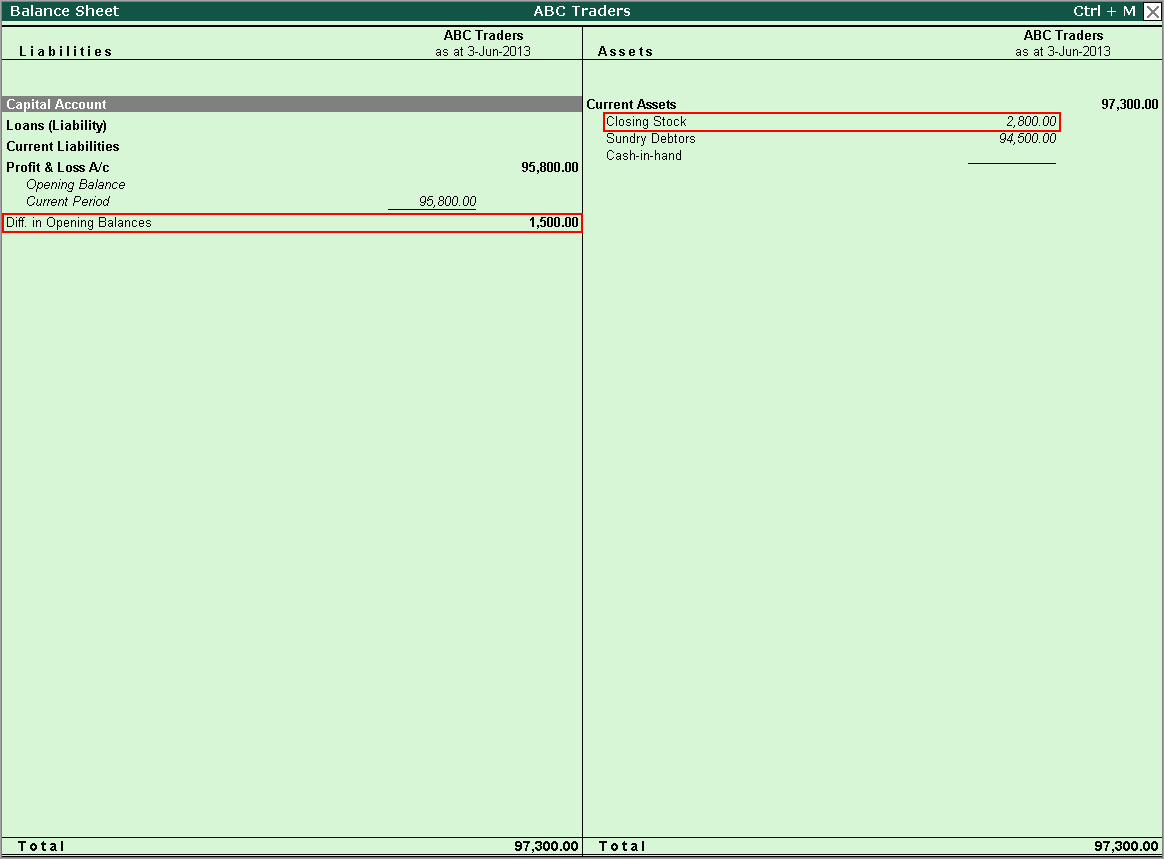
Task: Click the Assets-side Total amount 97,300.00
Action: pos(1126,846)
